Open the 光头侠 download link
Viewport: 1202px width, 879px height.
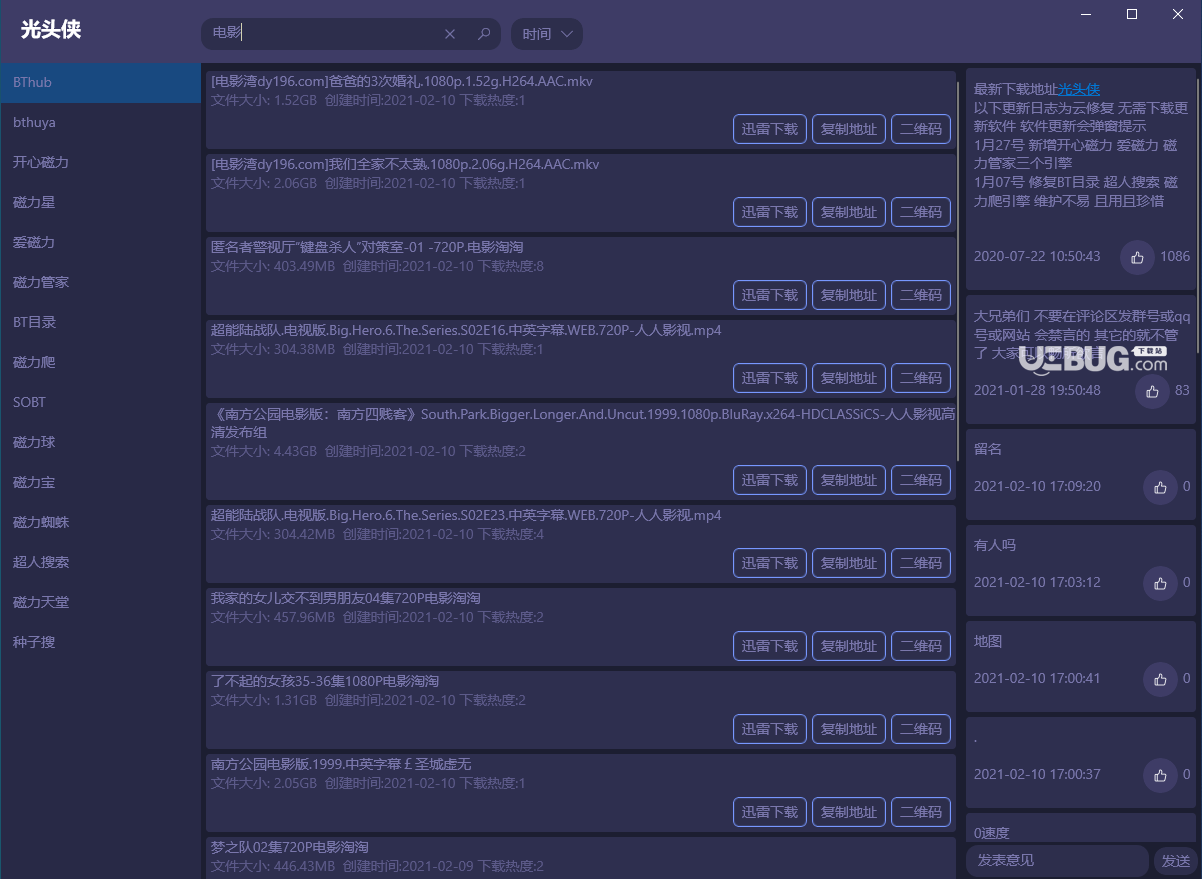click(x=1079, y=89)
